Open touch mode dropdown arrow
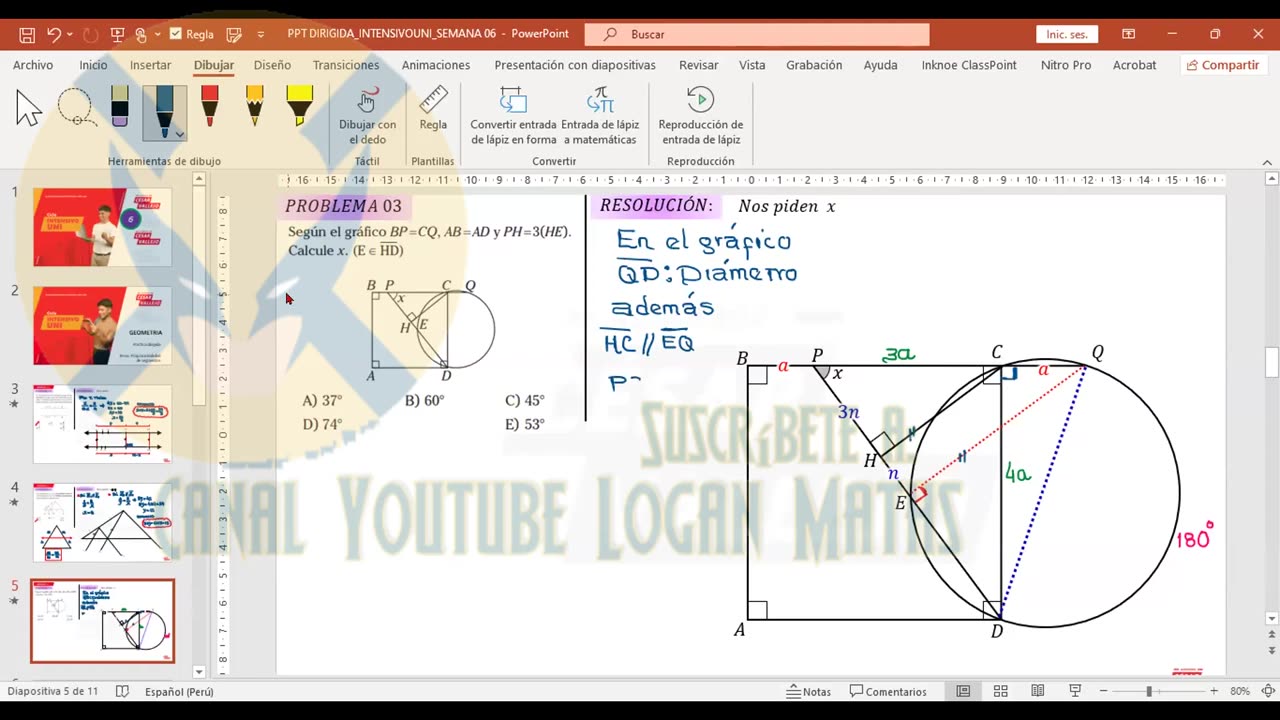The width and height of the screenshot is (1280, 720). [158, 34]
